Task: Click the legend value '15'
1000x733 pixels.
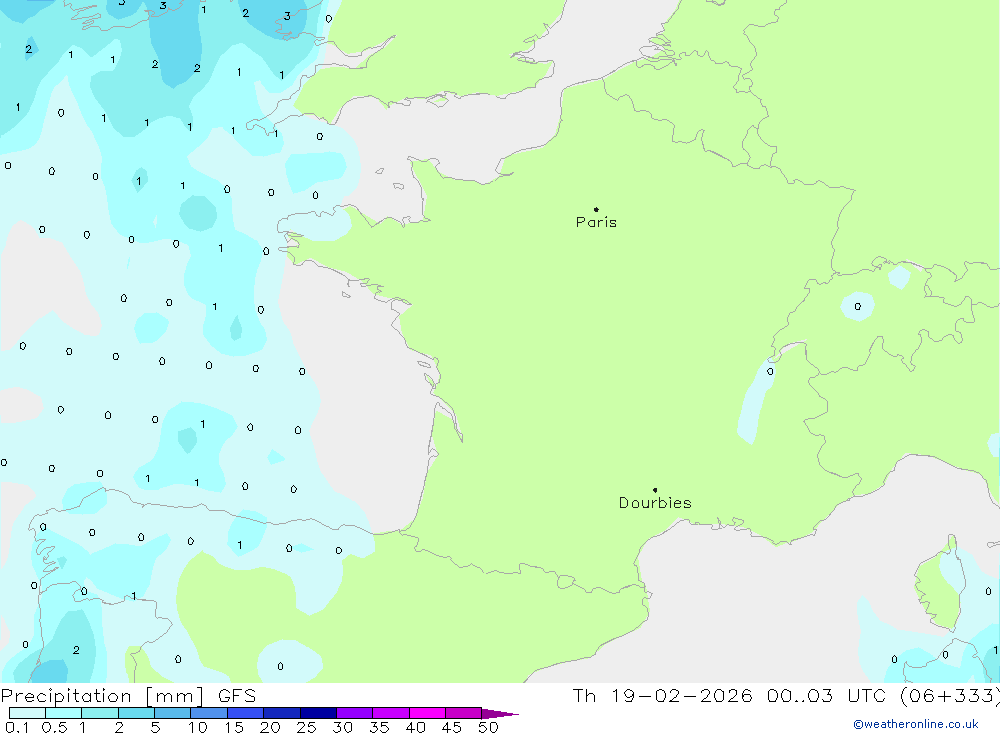Action: click(x=234, y=727)
